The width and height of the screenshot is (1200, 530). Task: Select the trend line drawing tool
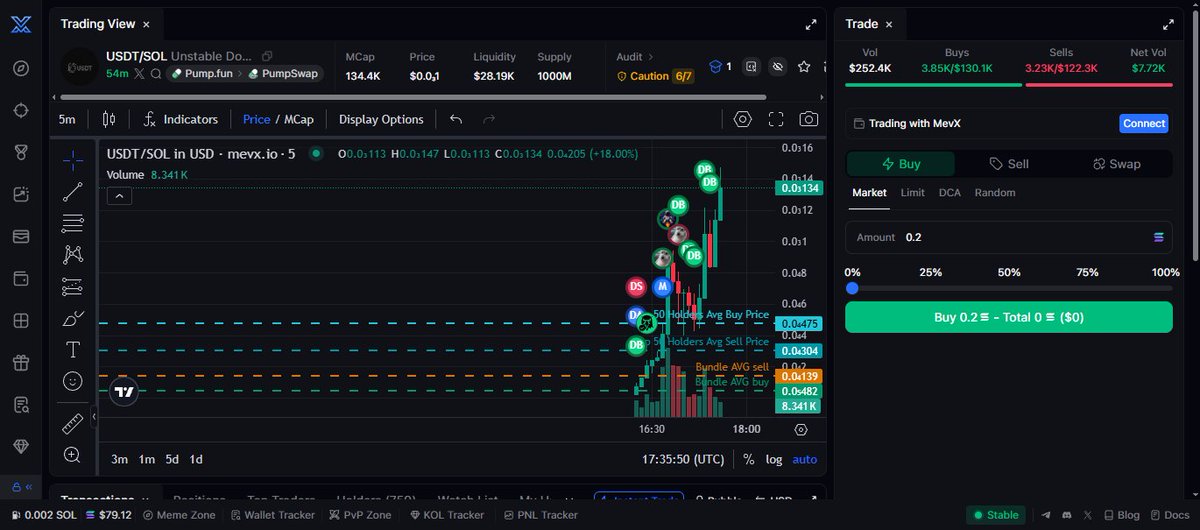coord(72,192)
